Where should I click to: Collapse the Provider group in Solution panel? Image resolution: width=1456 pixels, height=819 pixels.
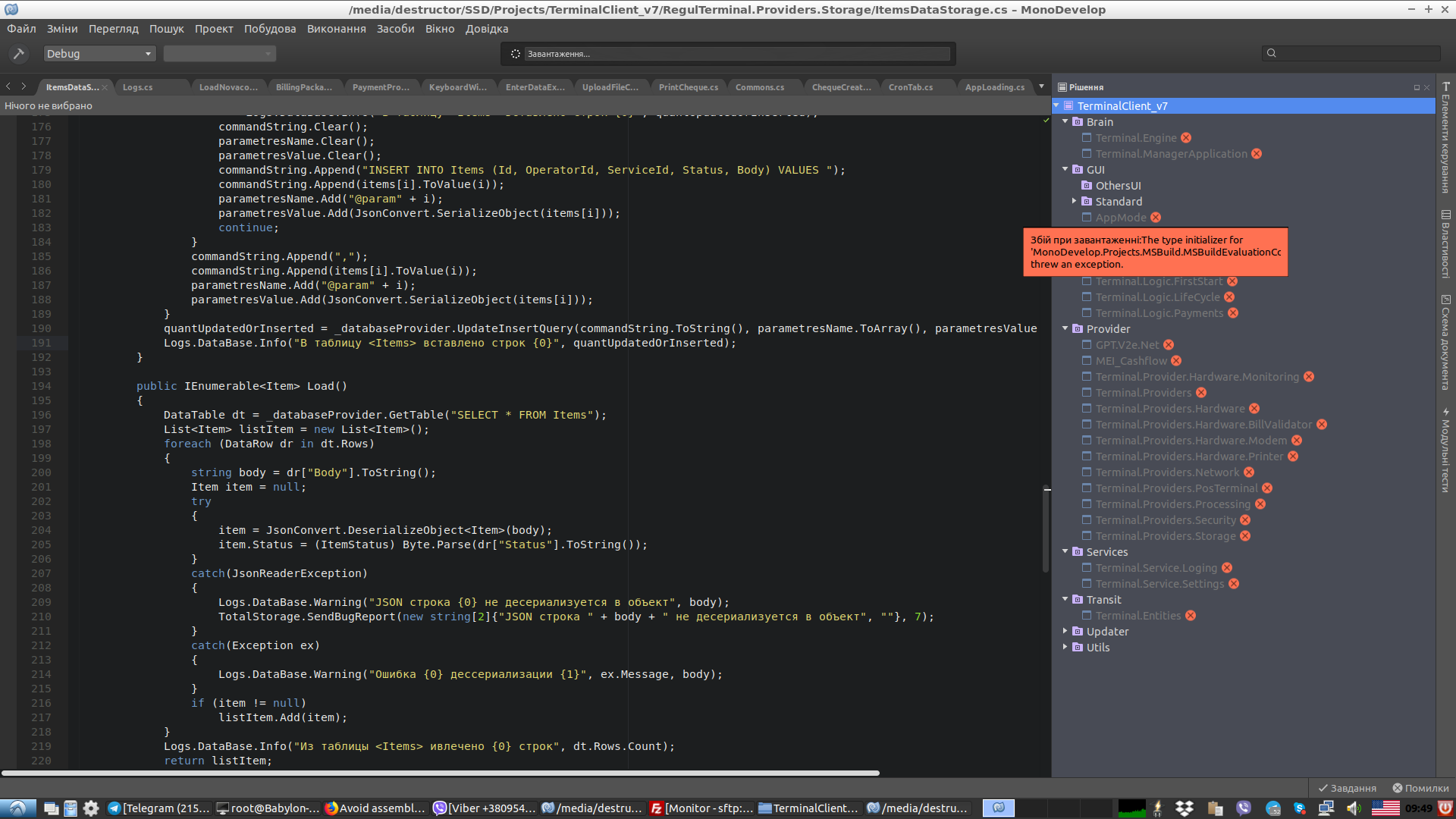[1065, 328]
